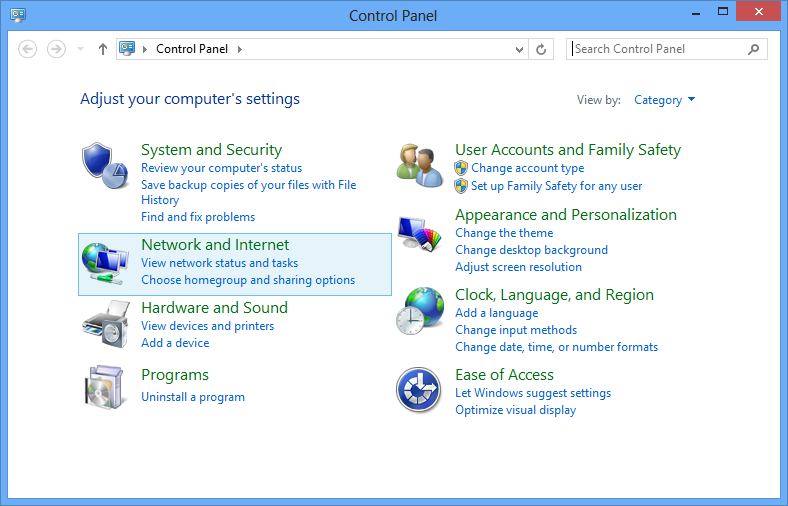
Task: Open the Clock, Language, and Region globe icon
Action: [420, 311]
